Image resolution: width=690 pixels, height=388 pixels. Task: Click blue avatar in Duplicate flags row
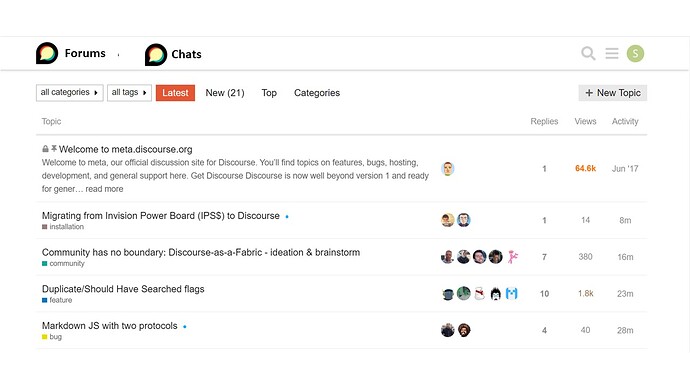[x=512, y=293]
